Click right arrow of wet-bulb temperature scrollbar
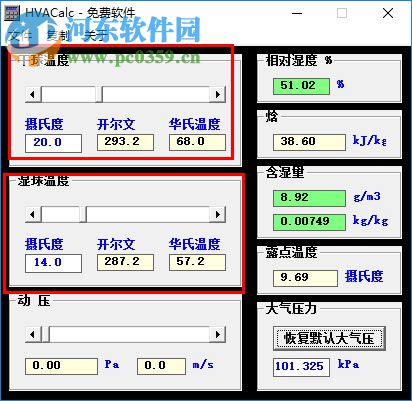 [218, 214]
